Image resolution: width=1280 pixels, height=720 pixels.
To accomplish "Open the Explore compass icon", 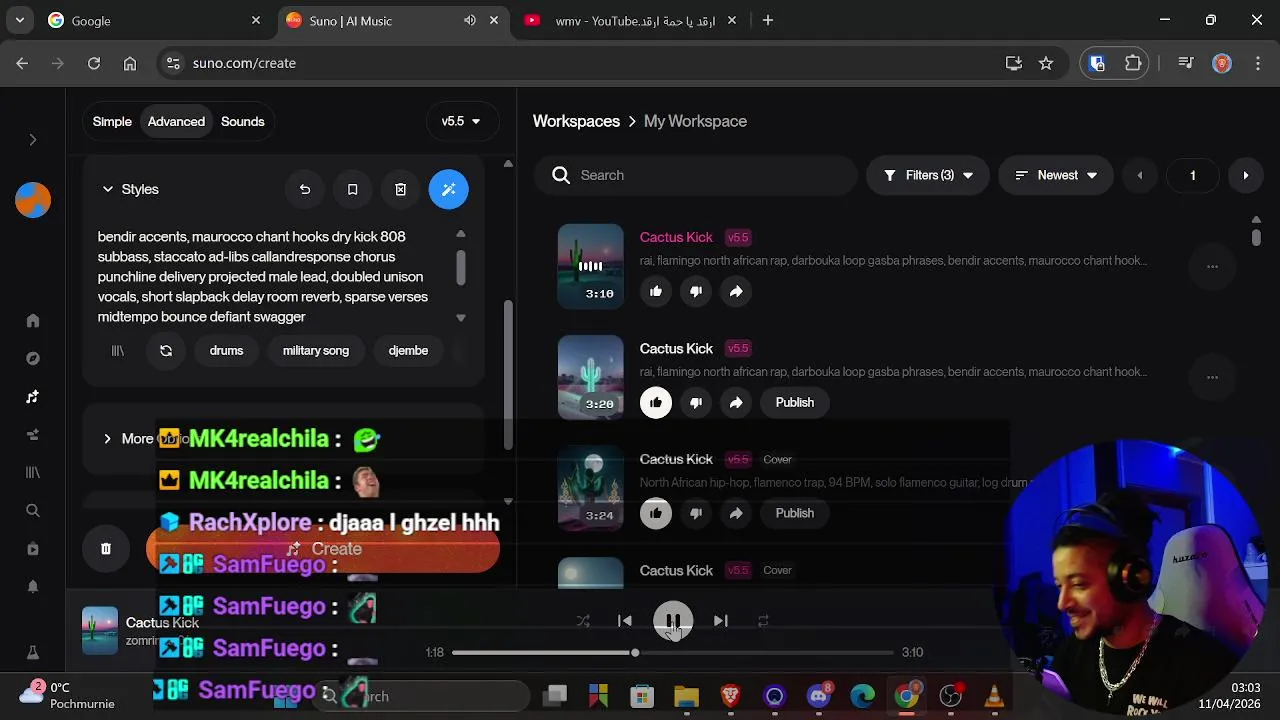I will pos(33,359).
